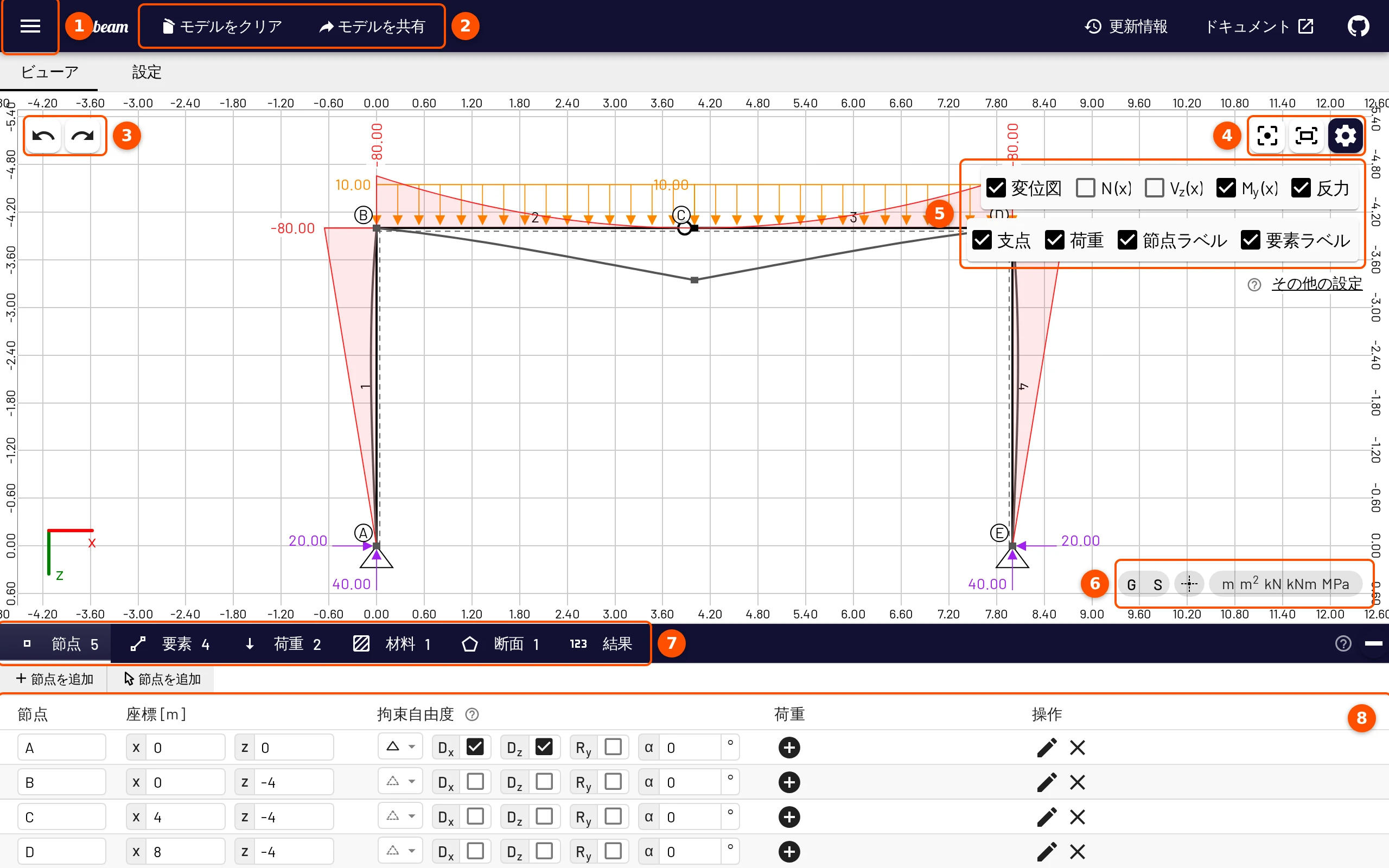Open the help icon next to 拘束自由度
This screenshot has height=868, width=1389.
472,714
